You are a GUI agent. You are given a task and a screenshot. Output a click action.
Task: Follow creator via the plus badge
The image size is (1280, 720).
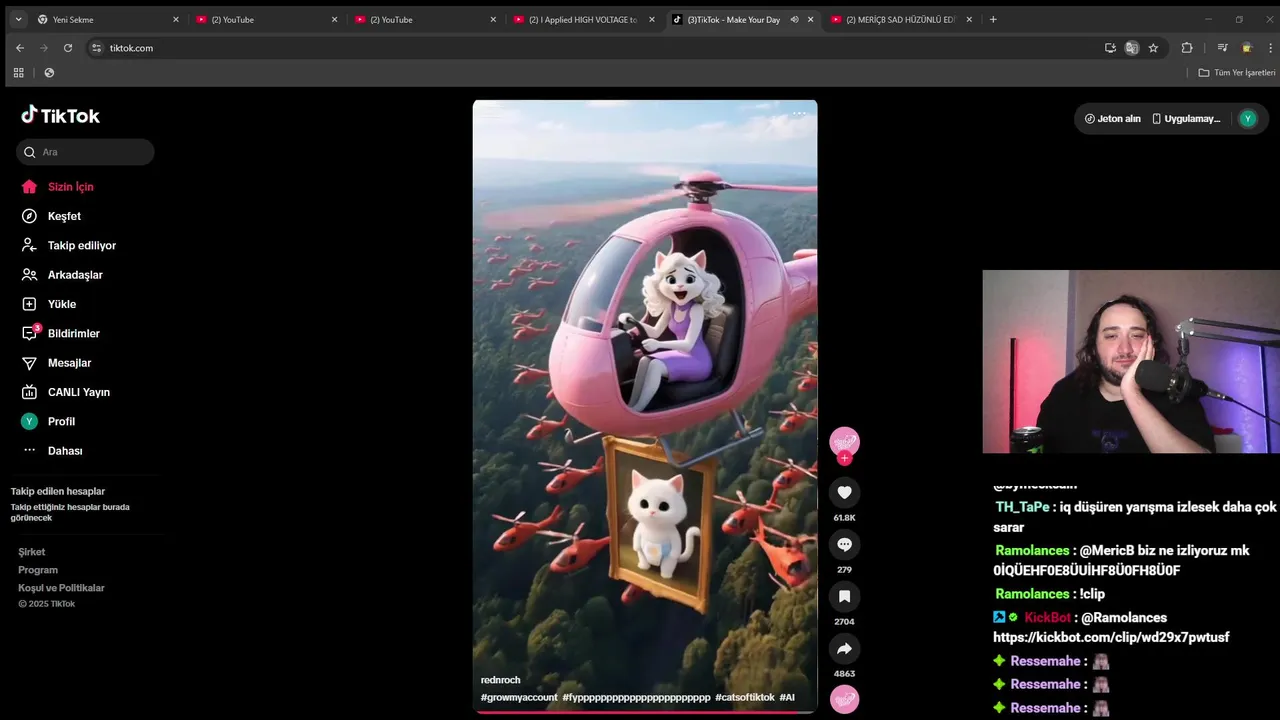[x=844, y=458]
